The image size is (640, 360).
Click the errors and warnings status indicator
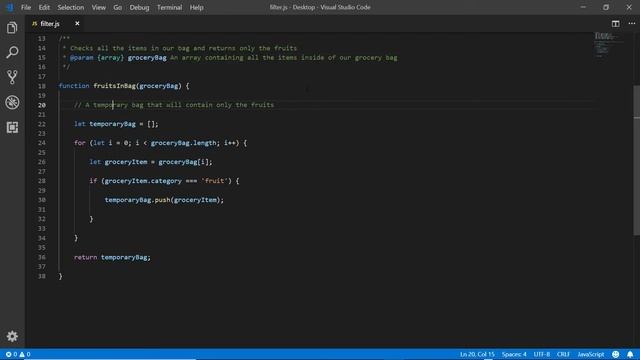click(18, 354)
